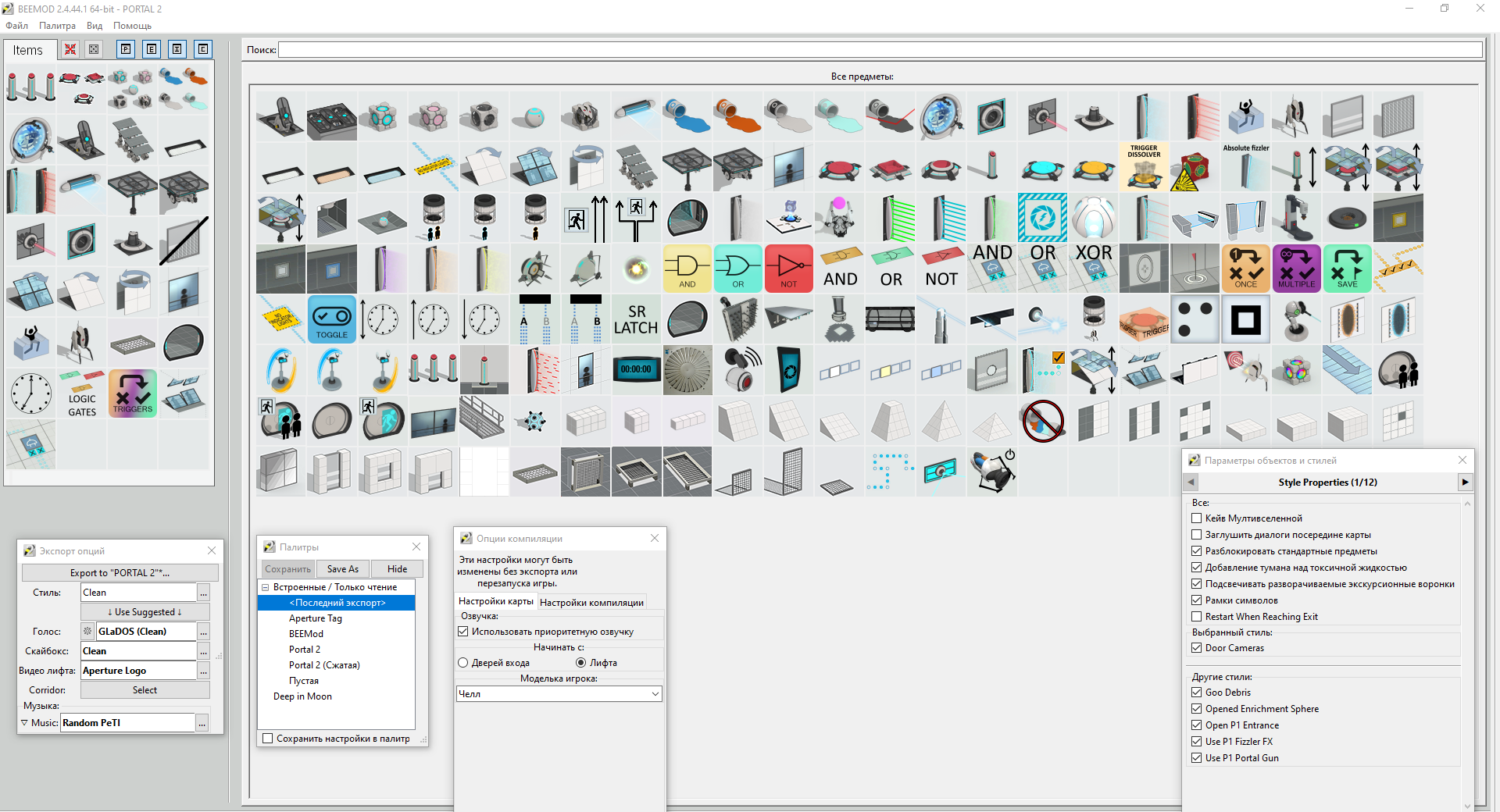Screen dimensions: 1500x812
Task: Go to next Style Properties page arrow
Action: click(x=1465, y=483)
